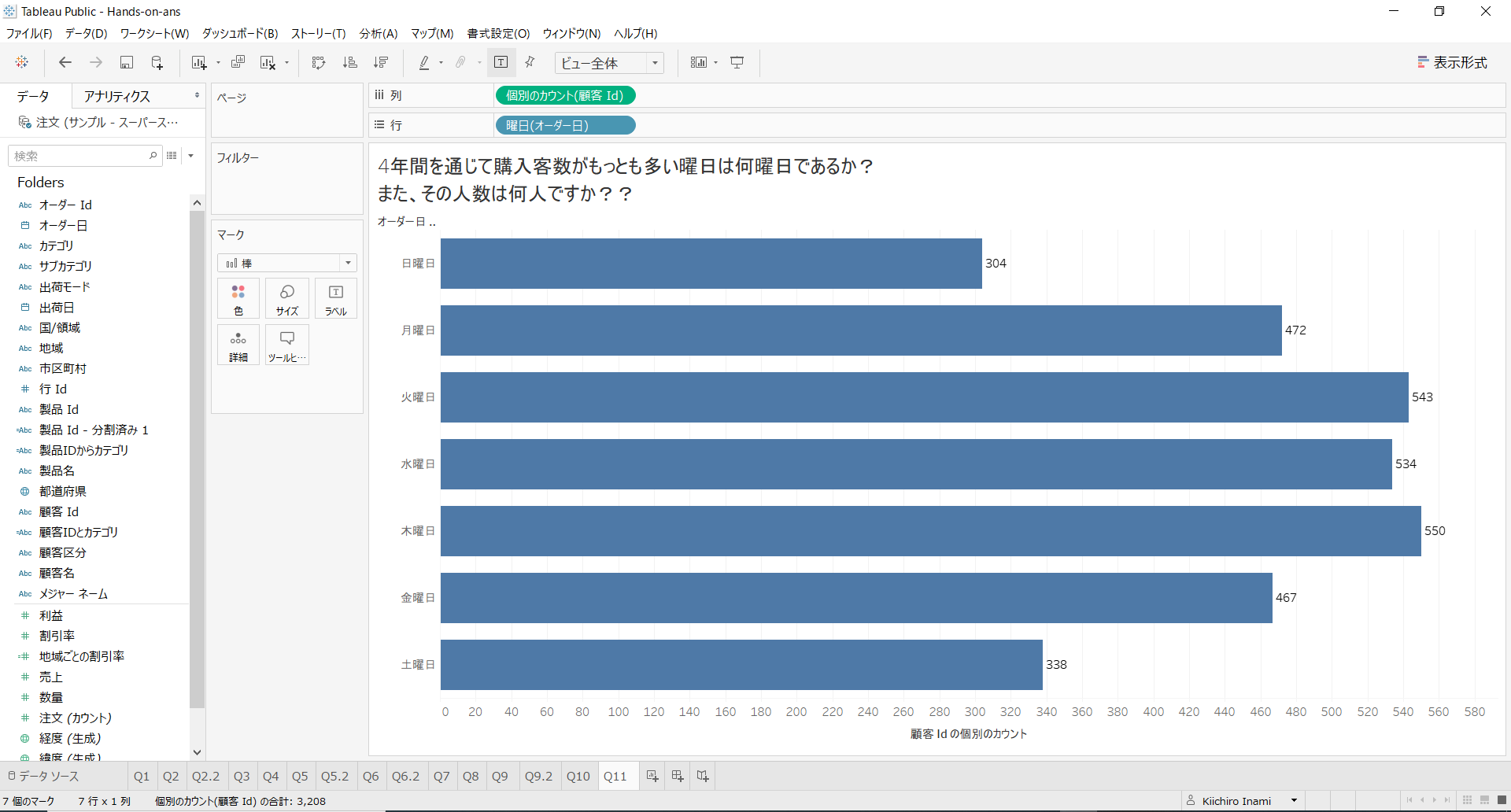
Task: Select the 曜日(オーダー日) pill in rows
Action: [x=565, y=125]
